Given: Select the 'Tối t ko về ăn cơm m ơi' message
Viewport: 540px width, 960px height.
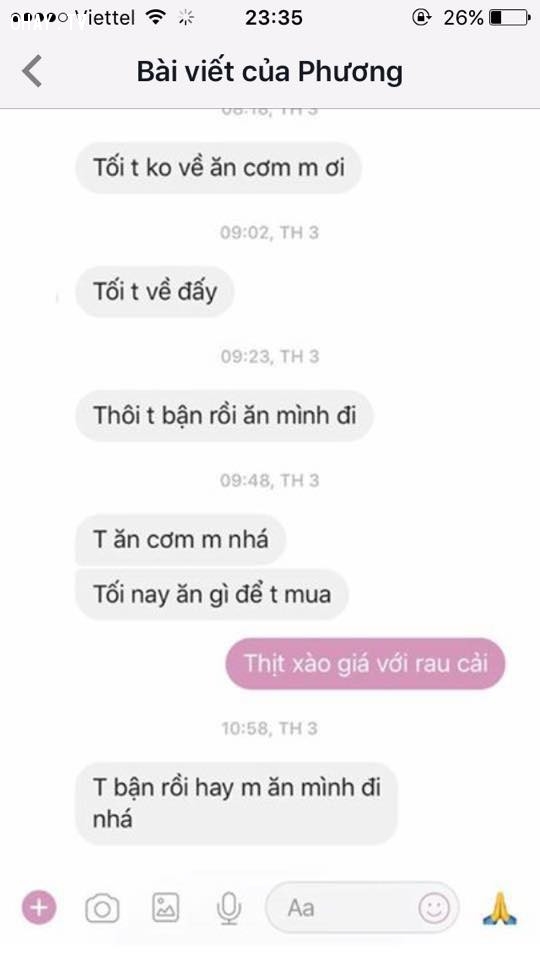Looking at the screenshot, I should [219, 168].
